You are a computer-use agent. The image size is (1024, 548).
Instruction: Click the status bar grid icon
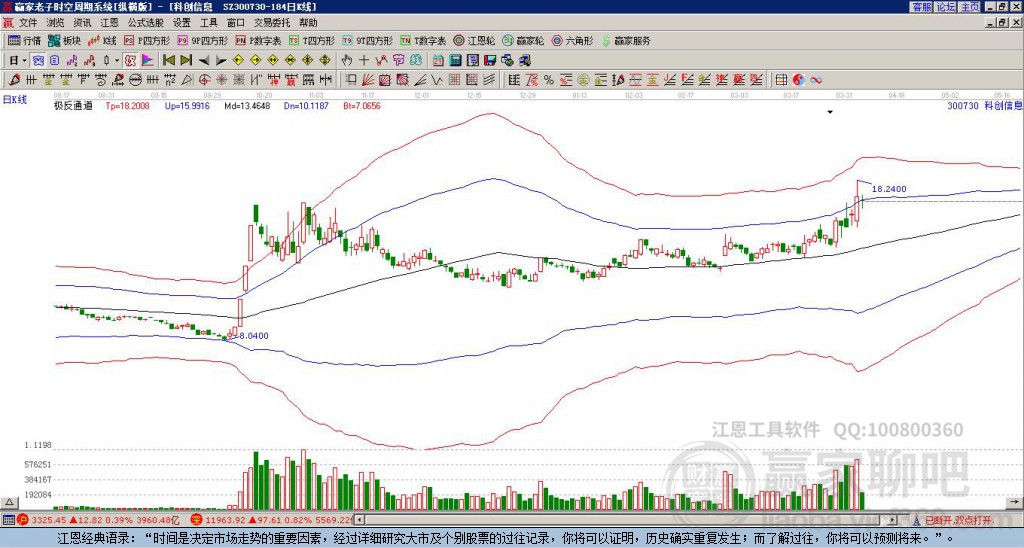(8, 520)
